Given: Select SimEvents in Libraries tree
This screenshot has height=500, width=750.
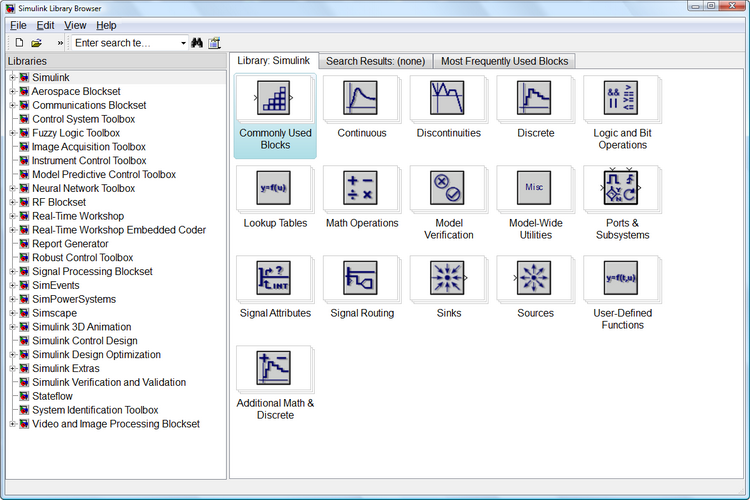Looking at the screenshot, I should (55, 286).
